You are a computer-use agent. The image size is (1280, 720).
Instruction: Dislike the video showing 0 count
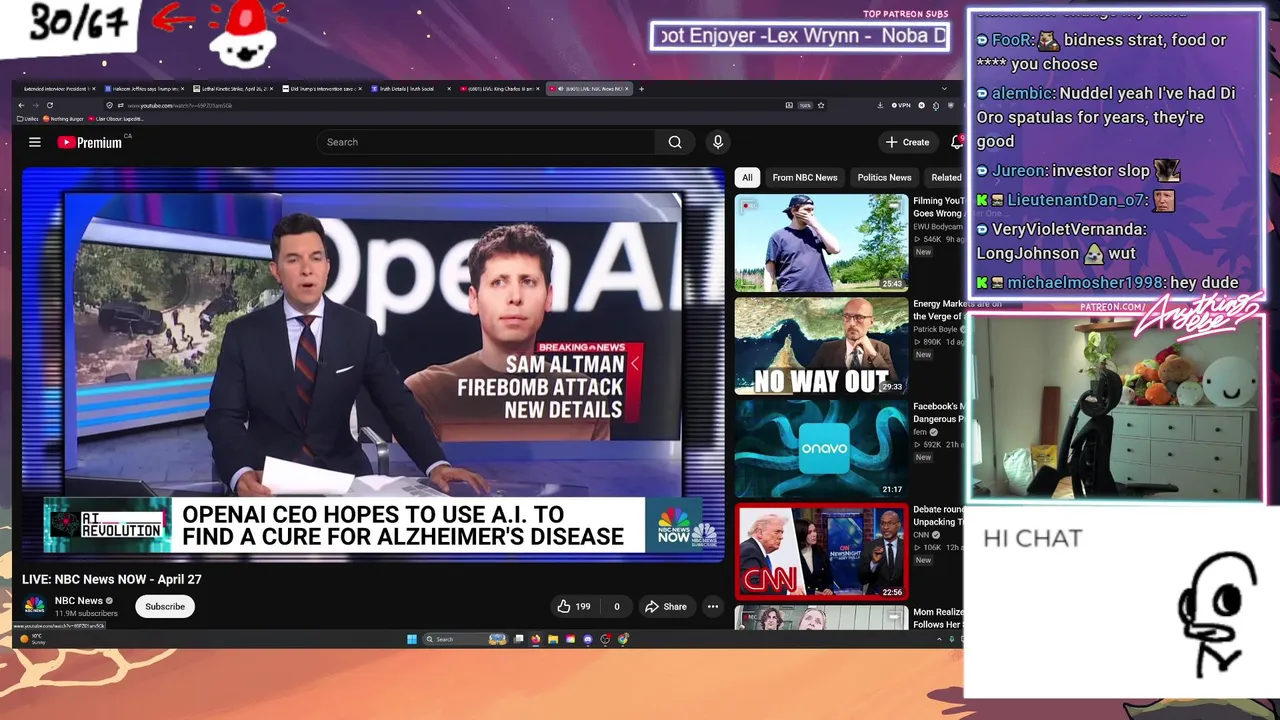coord(616,606)
